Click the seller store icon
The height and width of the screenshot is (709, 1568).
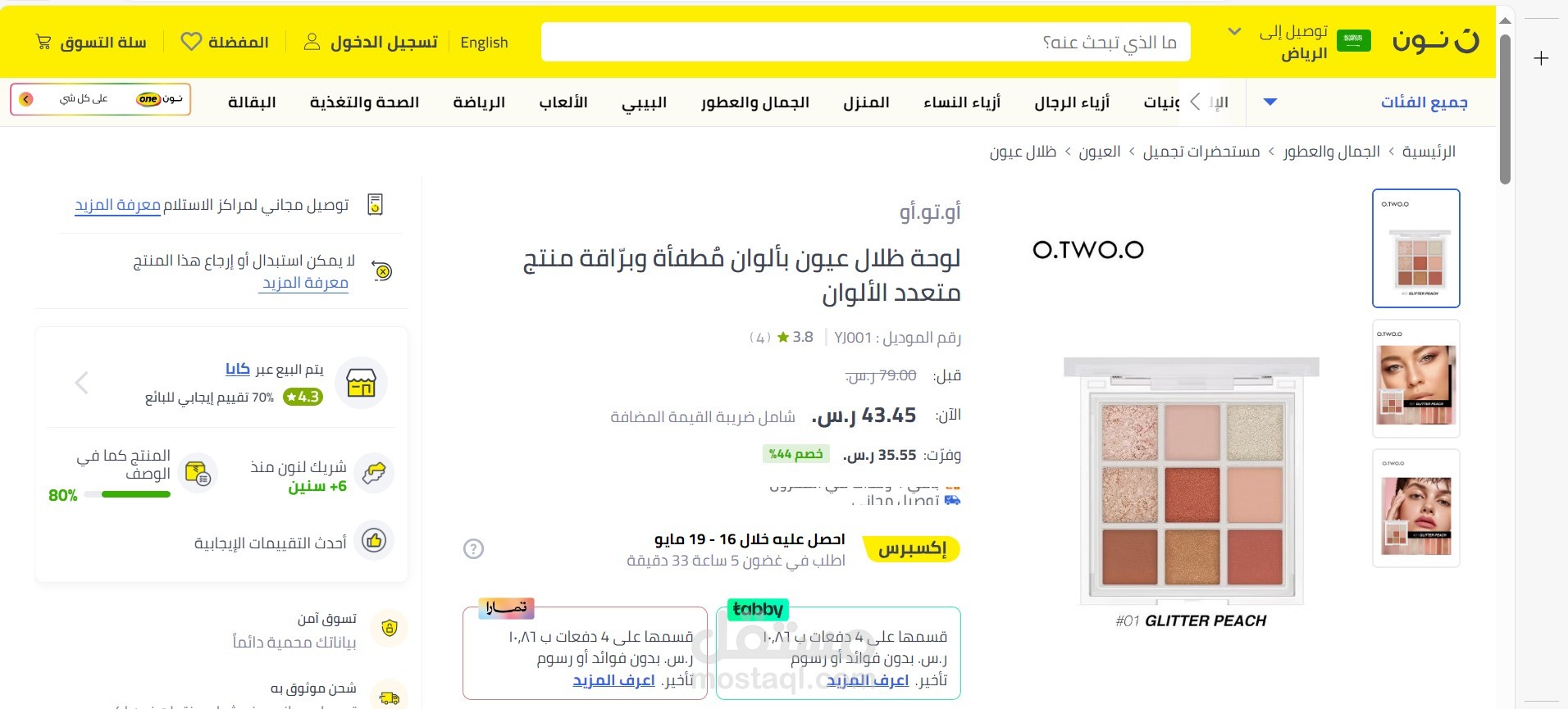(x=361, y=383)
